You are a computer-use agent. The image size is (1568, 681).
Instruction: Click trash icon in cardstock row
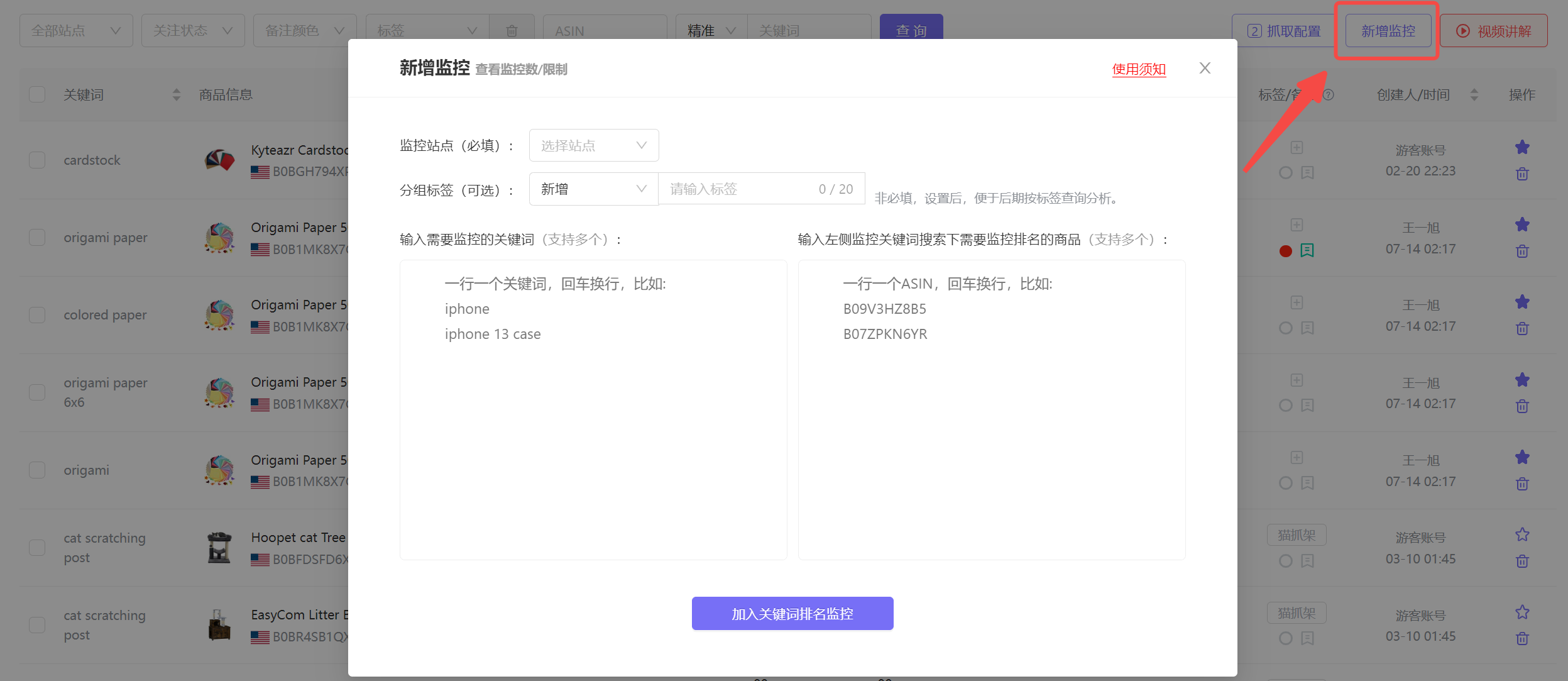click(x=1521, y=174)
